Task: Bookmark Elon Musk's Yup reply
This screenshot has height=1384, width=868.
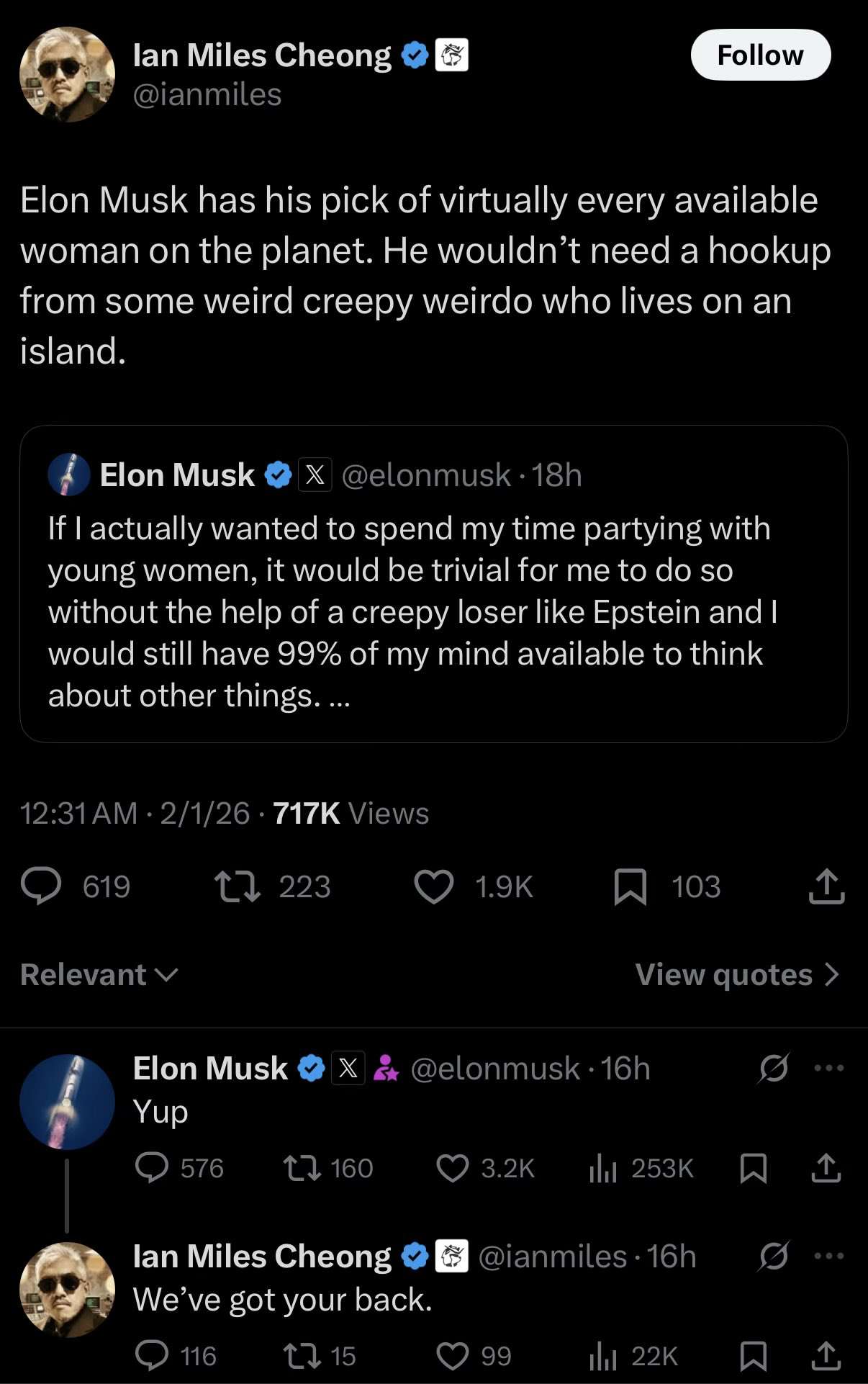Action: tap(753, 1168)
